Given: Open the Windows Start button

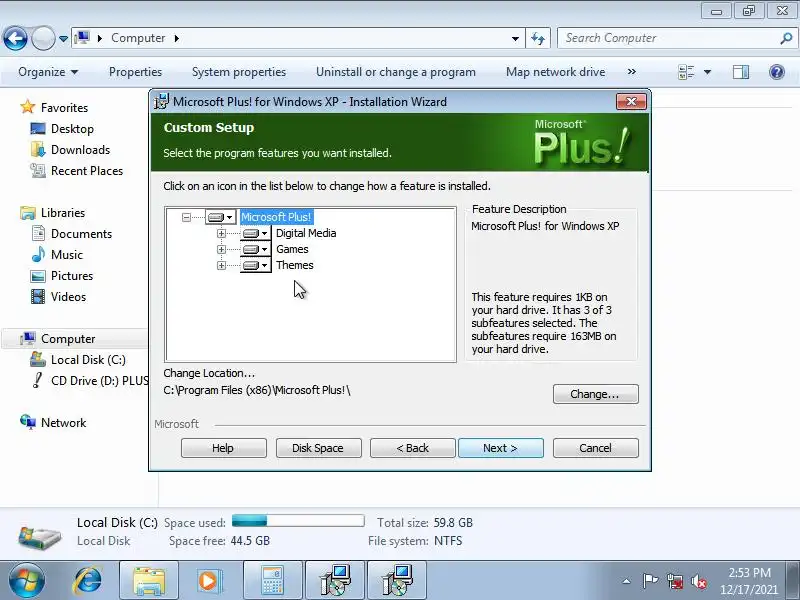Looking at the screenshot, I should pos(27,581).
